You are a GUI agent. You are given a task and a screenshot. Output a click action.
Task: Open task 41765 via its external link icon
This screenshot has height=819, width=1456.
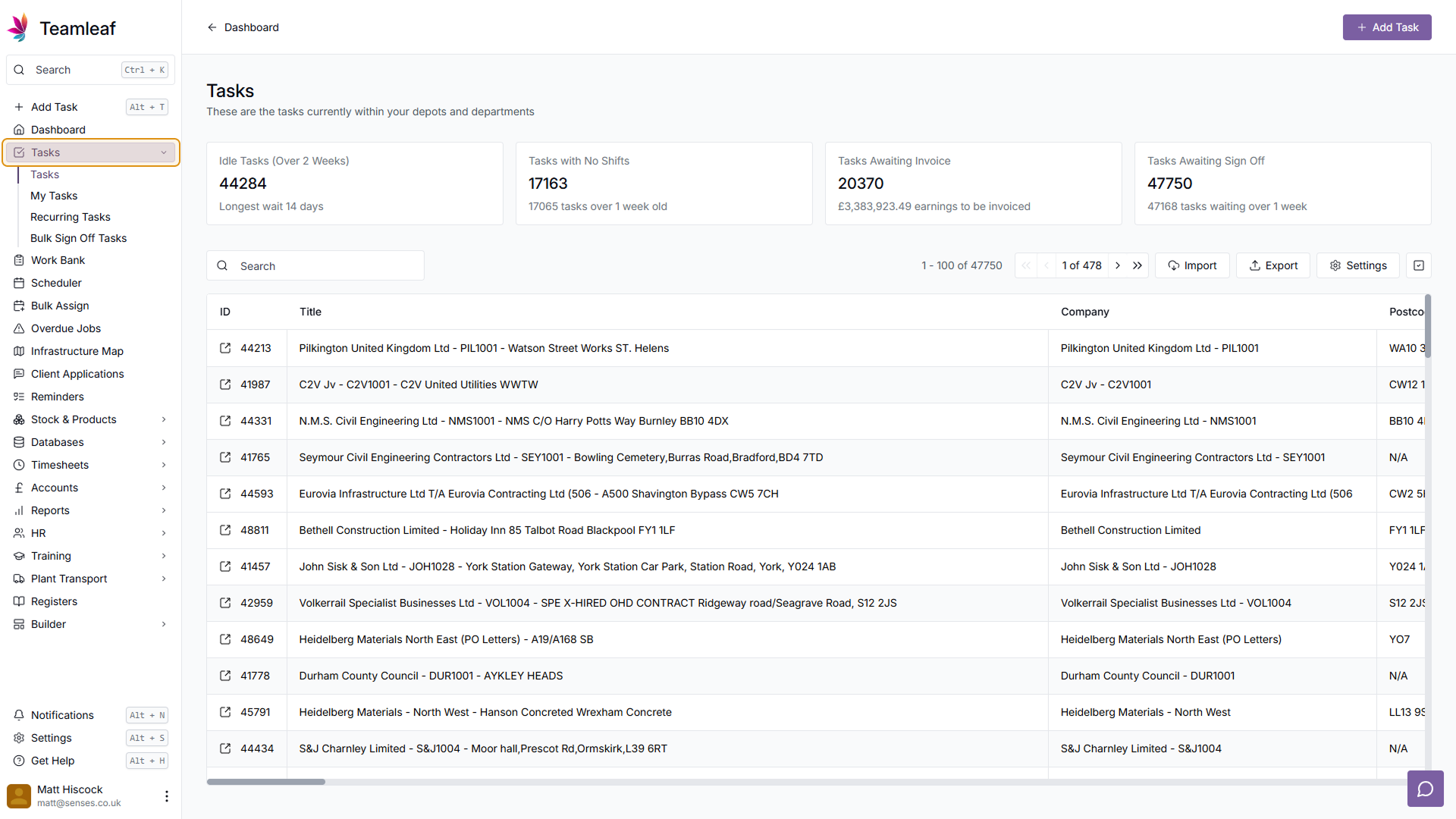pos(225,457)
